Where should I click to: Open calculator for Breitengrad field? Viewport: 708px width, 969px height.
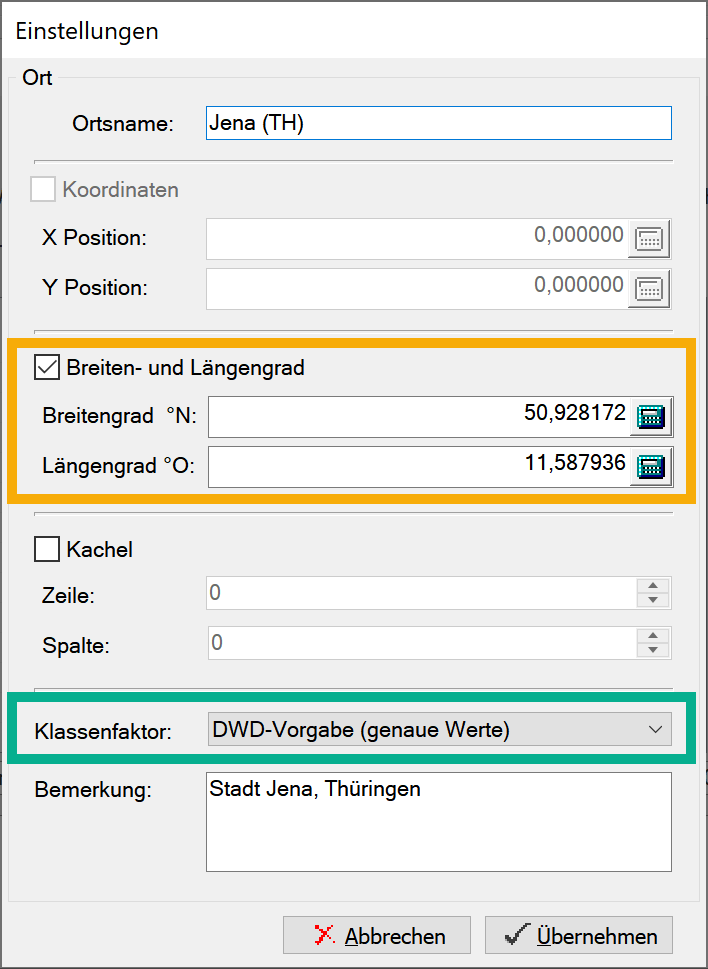click(650, 417)
